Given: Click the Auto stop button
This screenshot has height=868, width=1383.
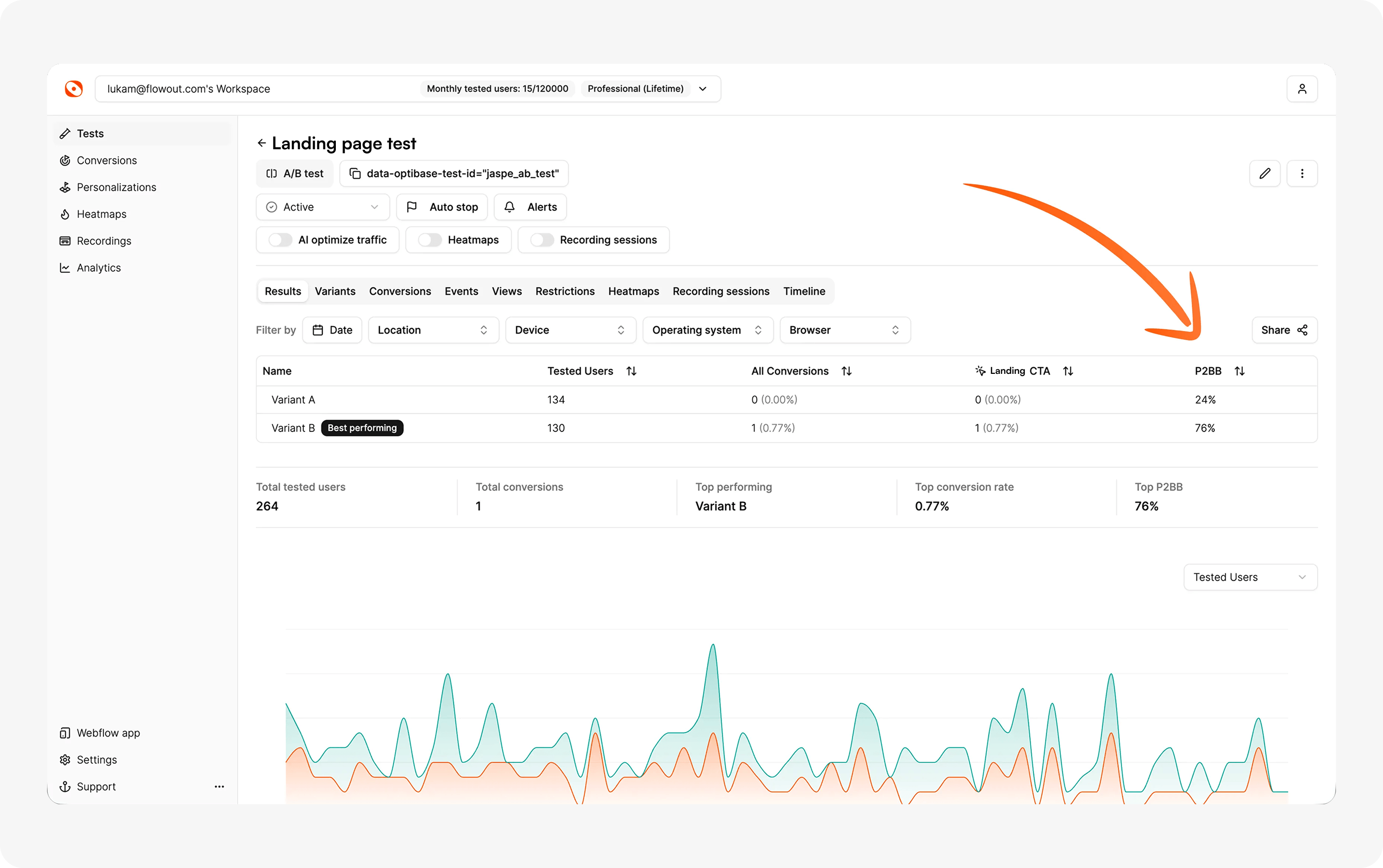Looking at the screenshot, I should click(x=442, y=207).
